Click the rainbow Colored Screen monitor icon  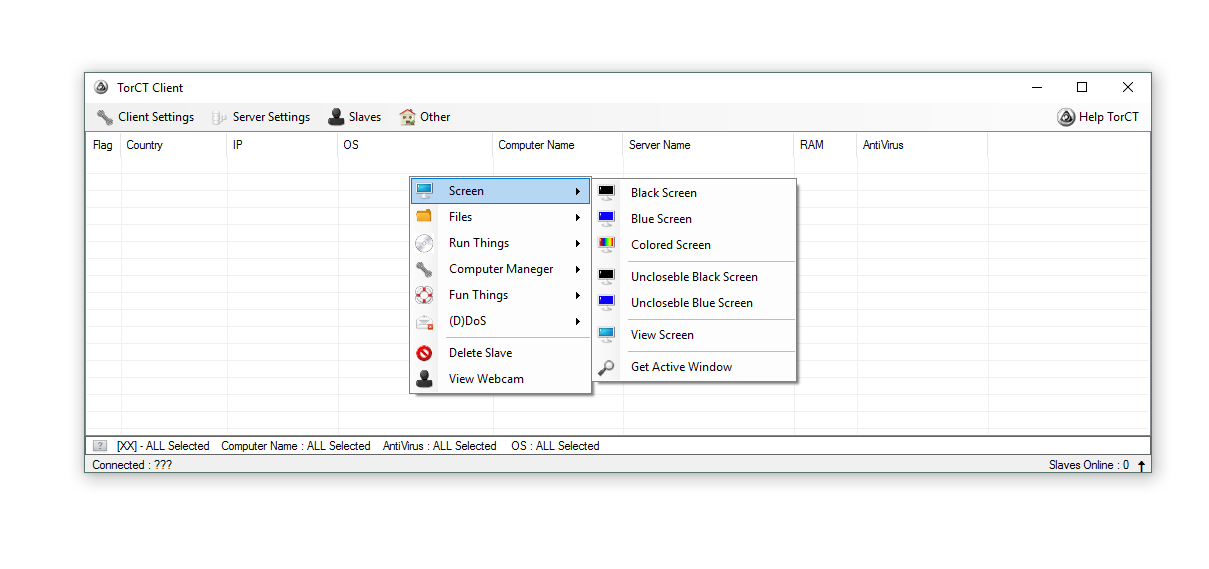[x=606, y=244]
